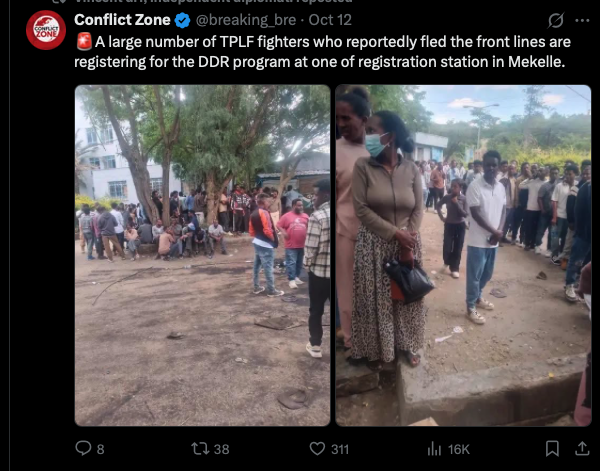This screenshot has width=600, height=471.
Task: Open the Conflict Zone profile avatar
Action: tap(46, 30)
